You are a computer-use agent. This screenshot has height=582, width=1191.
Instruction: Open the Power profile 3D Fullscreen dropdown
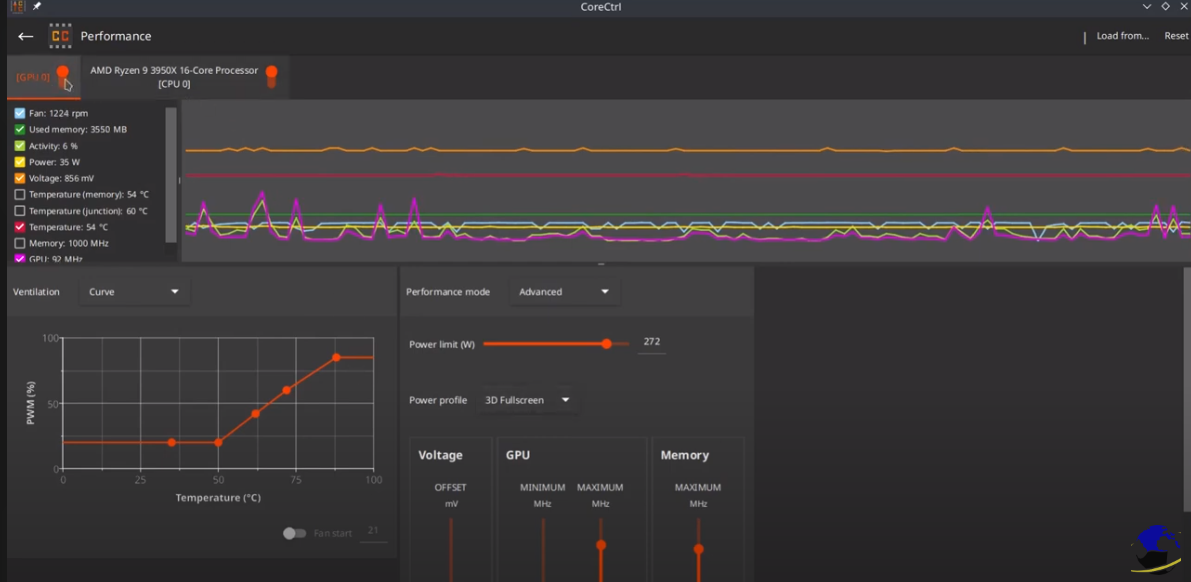(x=527, y=400)
